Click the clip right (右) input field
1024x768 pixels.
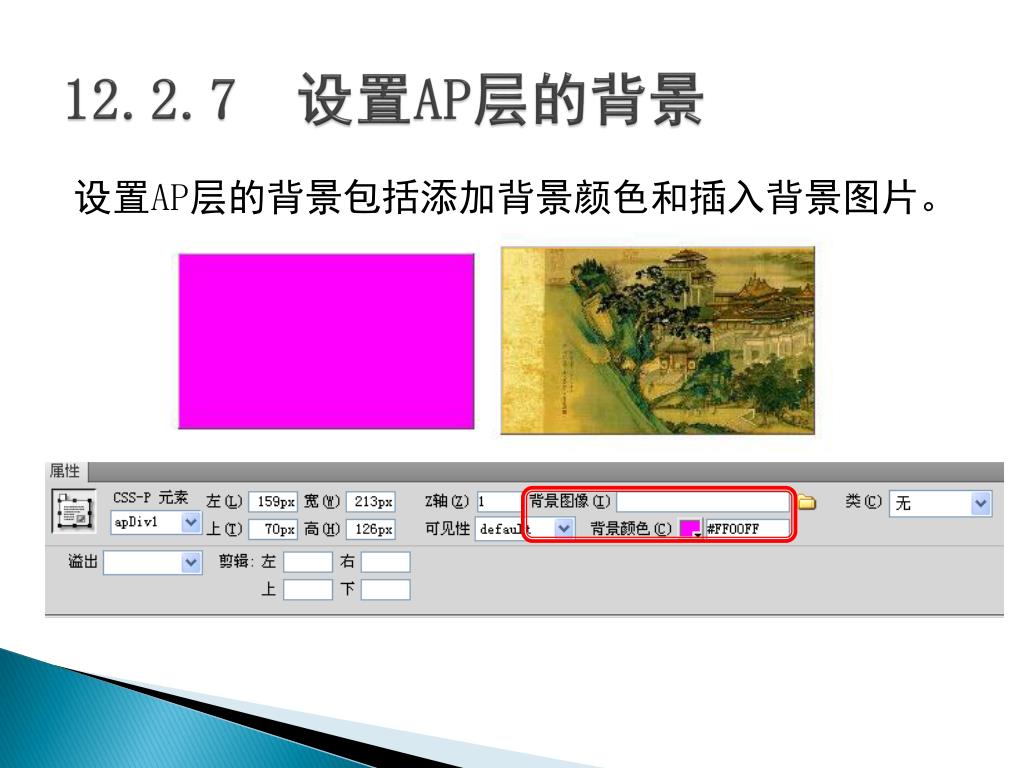pyautogui.click(x=385, y=562)
